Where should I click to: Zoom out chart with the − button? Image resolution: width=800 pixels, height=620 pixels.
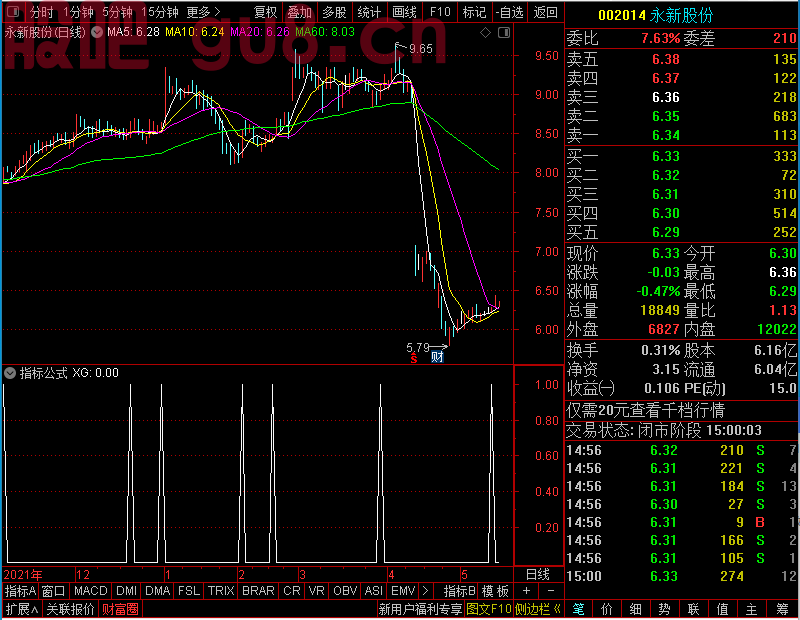(551, 591)
